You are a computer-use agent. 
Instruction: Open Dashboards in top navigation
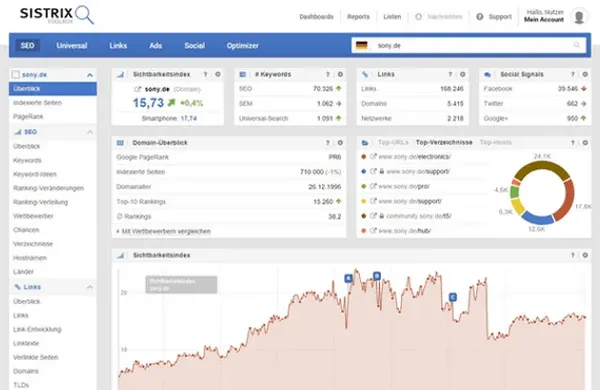(x=316, y=17)
